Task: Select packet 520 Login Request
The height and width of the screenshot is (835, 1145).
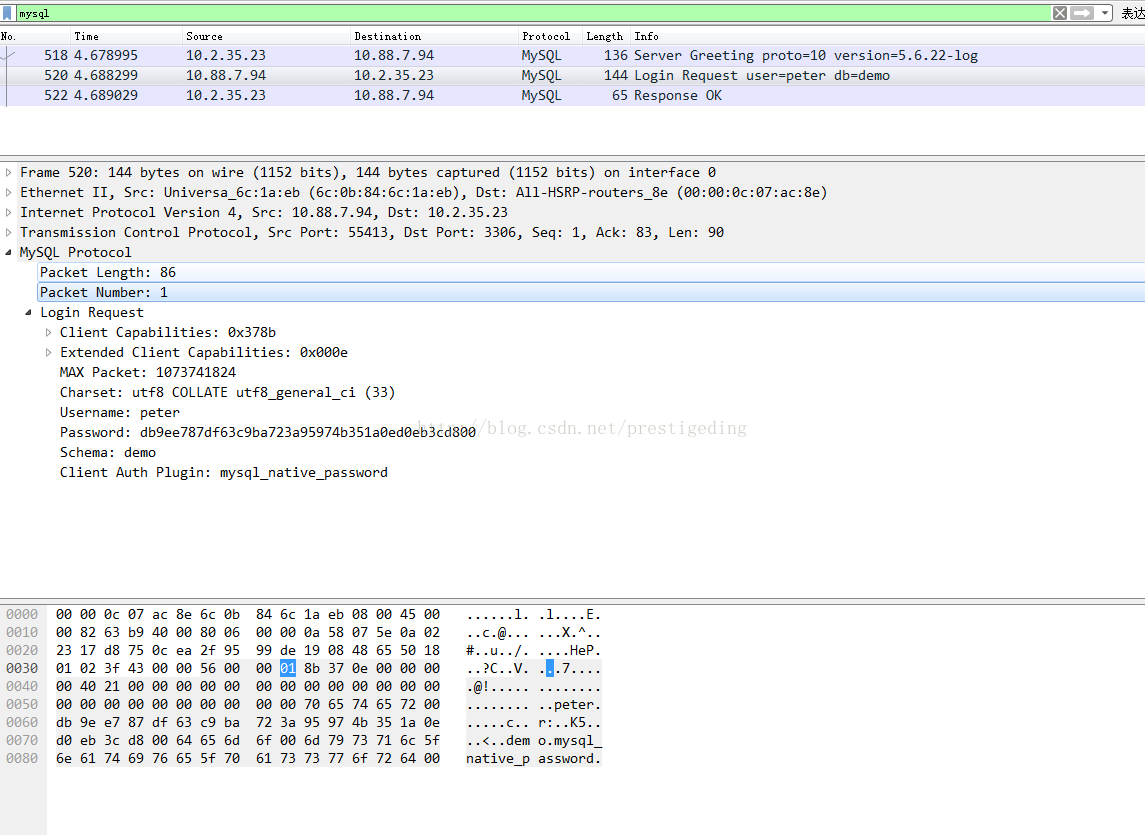Action: 572,75
